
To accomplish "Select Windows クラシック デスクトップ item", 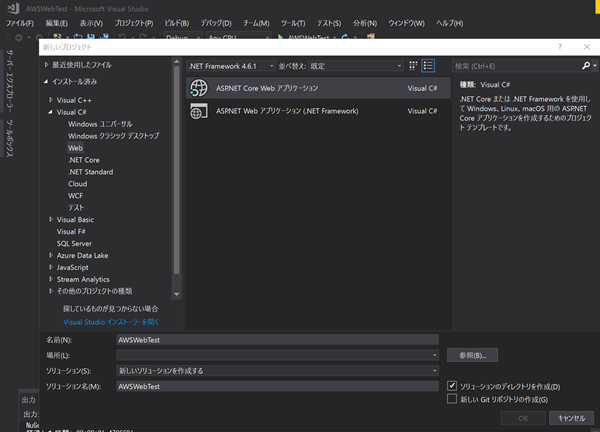I will tap(113, 136).
